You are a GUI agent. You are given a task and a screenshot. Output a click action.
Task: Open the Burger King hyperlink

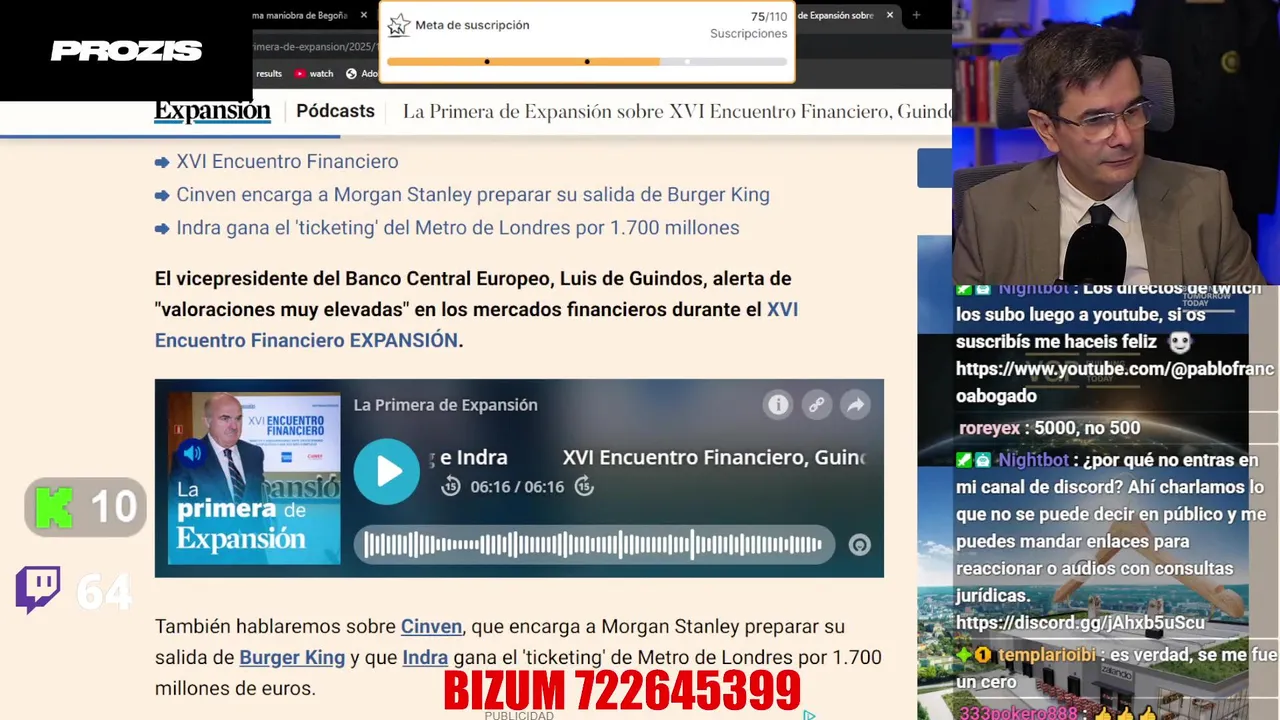point(292,658)
